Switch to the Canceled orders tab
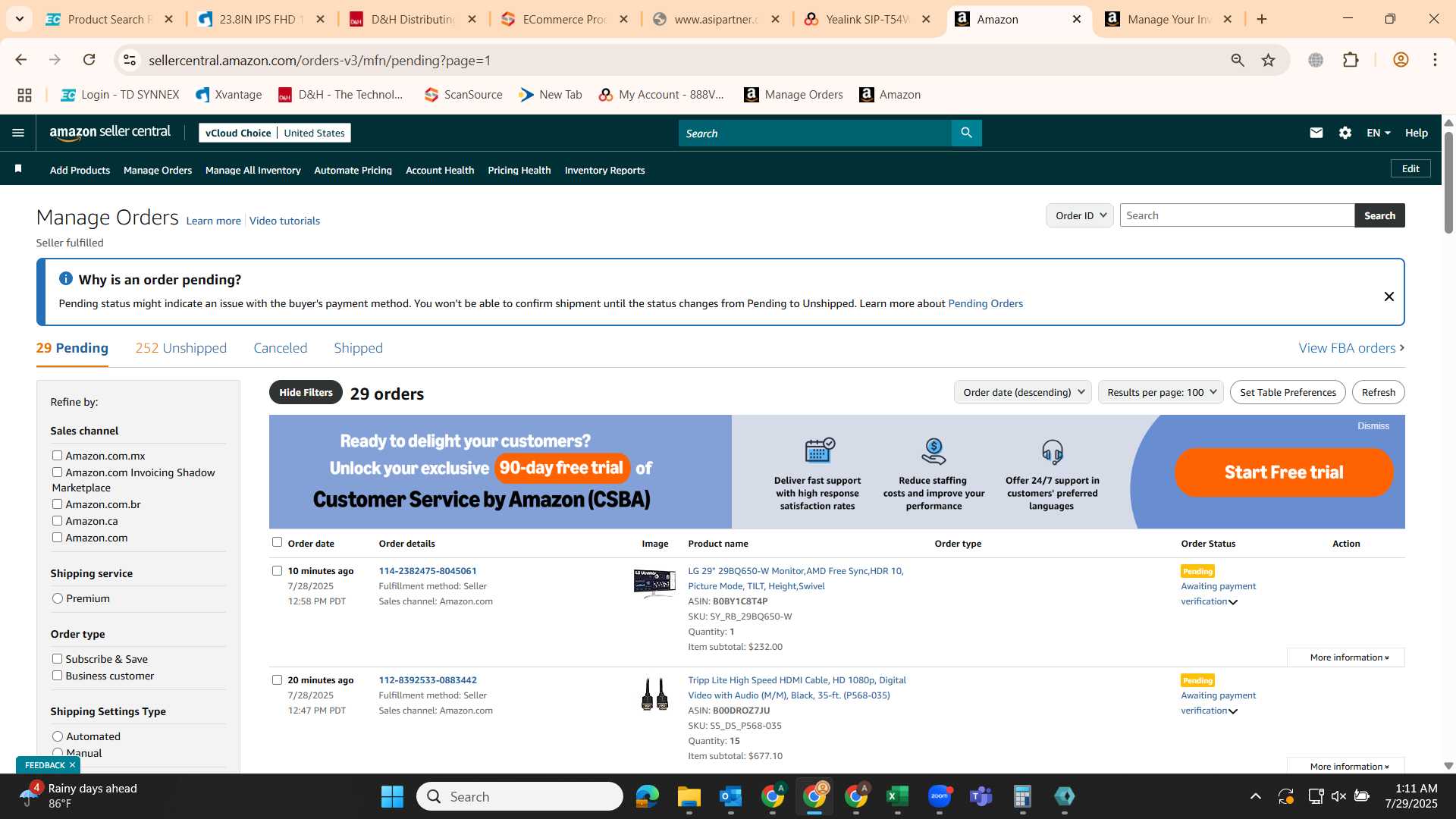Screen dimensions: 1456x819 tap(280, 348)
